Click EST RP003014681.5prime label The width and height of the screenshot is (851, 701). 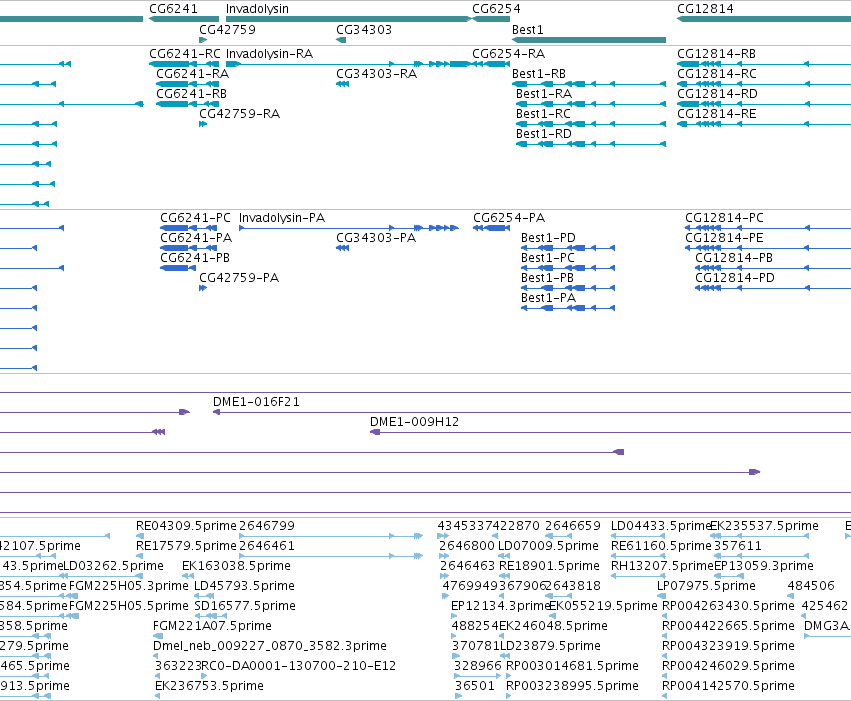tap(572, 666)
